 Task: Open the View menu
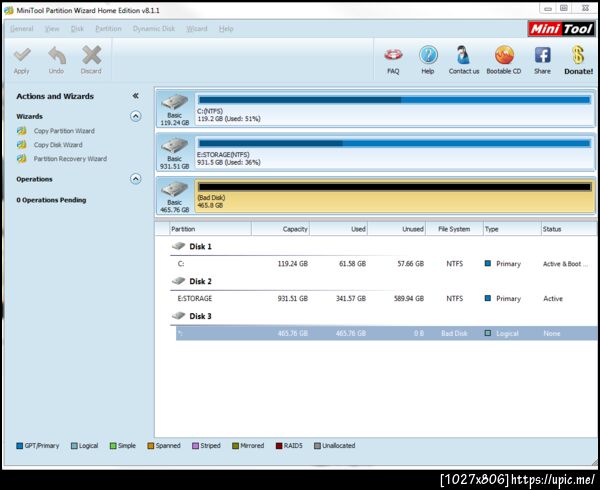(x=52, y=29)
